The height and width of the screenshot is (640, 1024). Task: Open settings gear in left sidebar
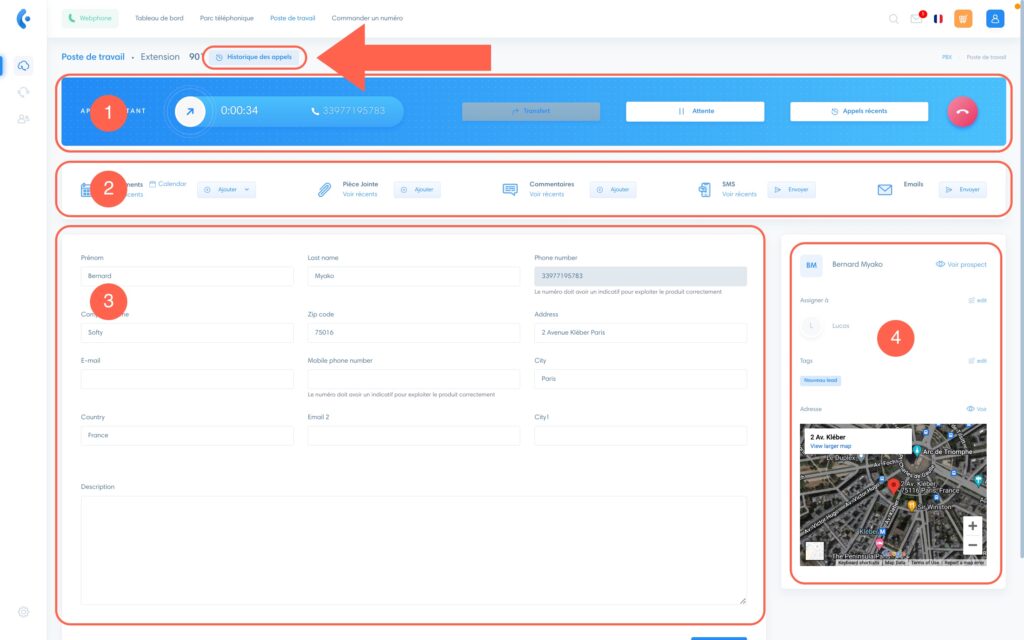pos(24,611)
